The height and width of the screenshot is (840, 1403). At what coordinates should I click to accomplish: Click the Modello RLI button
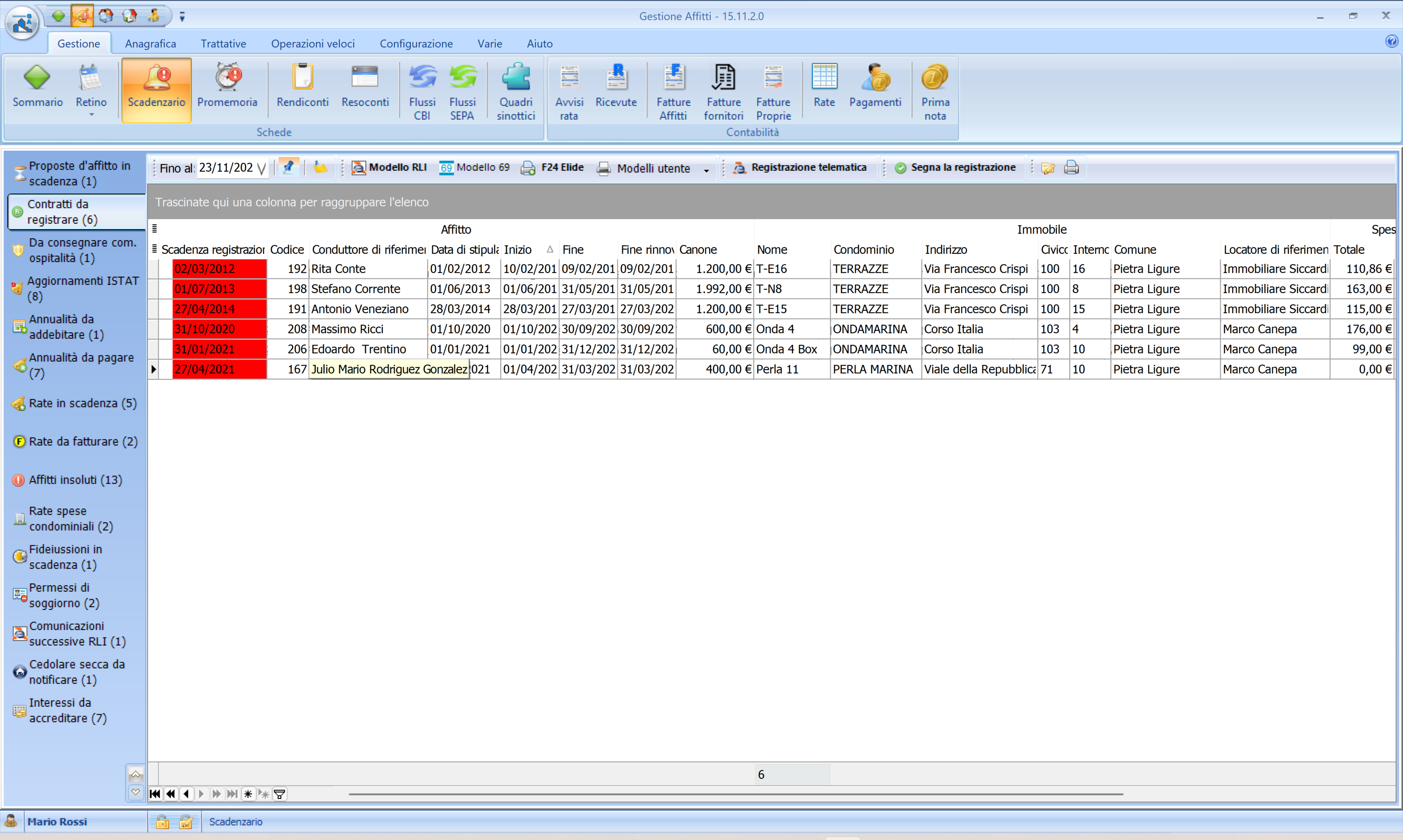(x=390, y=168)
